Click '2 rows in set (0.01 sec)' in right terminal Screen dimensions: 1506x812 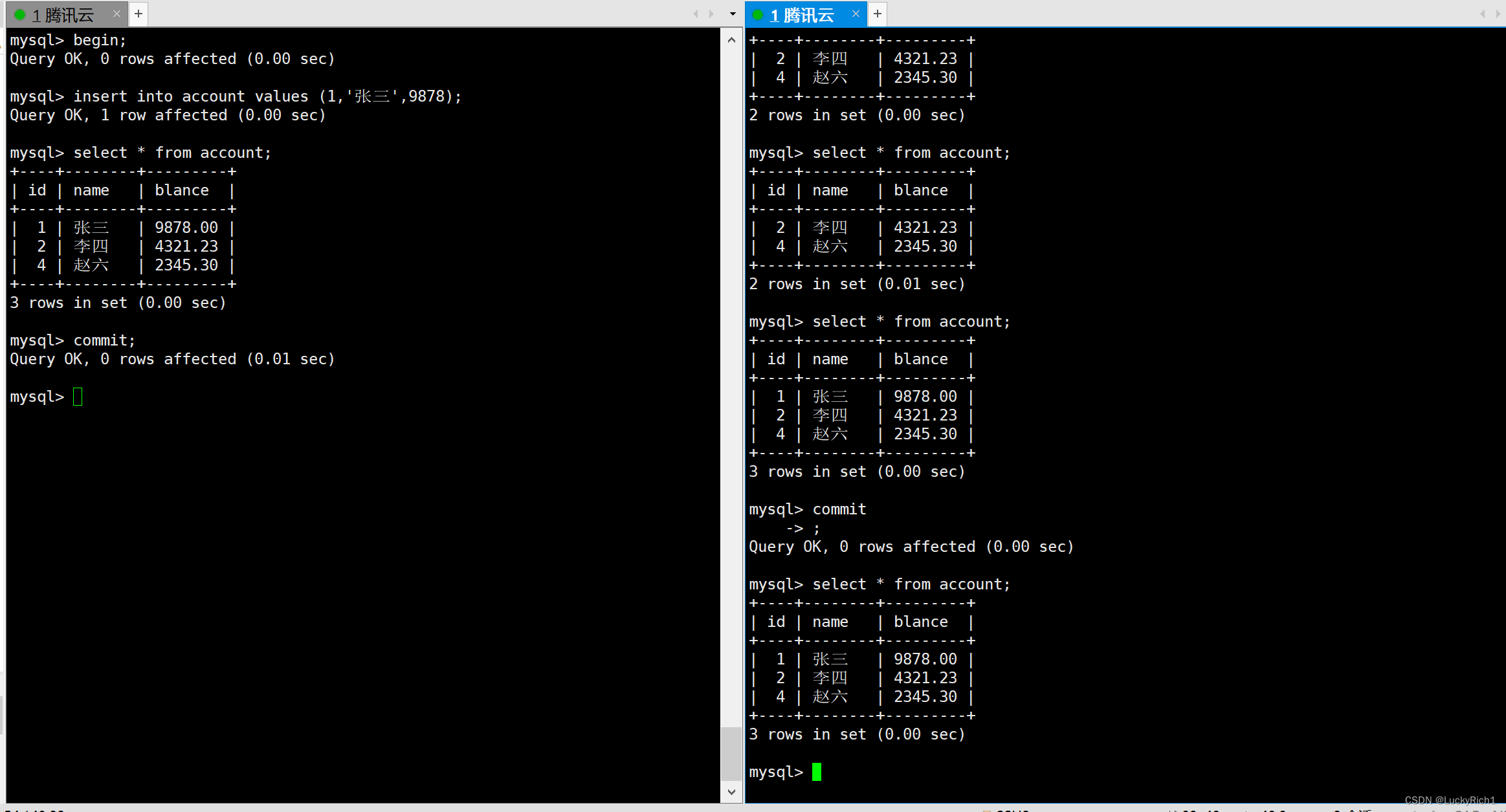[857, 284]
